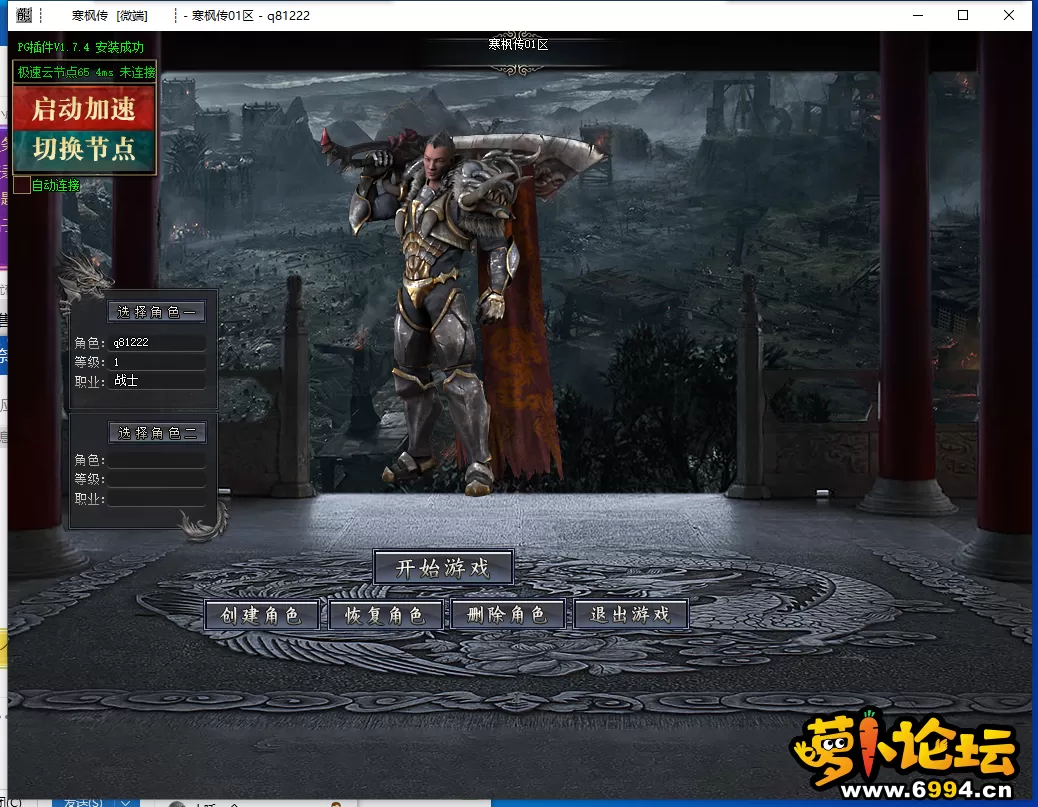Image resolution: width=1038 pixels, height=807 pixels.
Task: Click the PG插件V1.7.4 安装成功 status text
Action: point(81,47)
